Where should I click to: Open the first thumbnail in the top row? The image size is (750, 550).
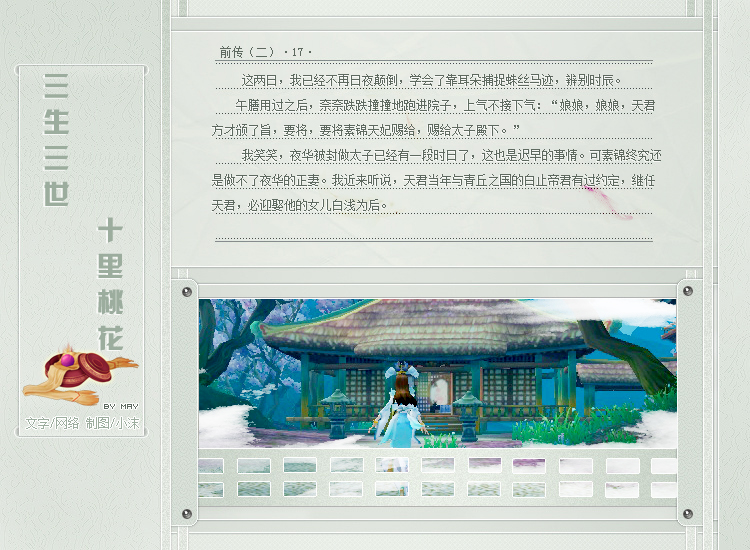tap(211, 466)
